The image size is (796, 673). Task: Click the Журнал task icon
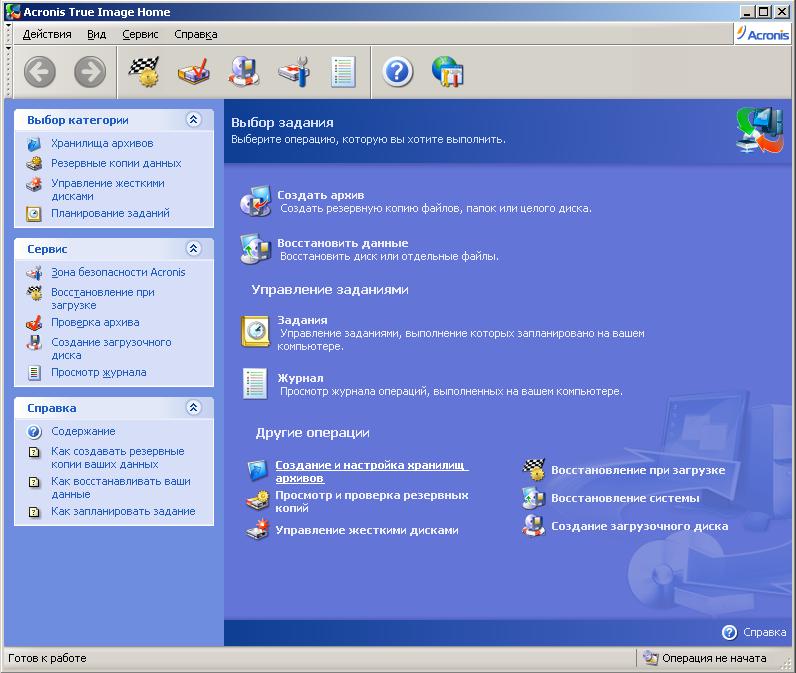[255, 384]
